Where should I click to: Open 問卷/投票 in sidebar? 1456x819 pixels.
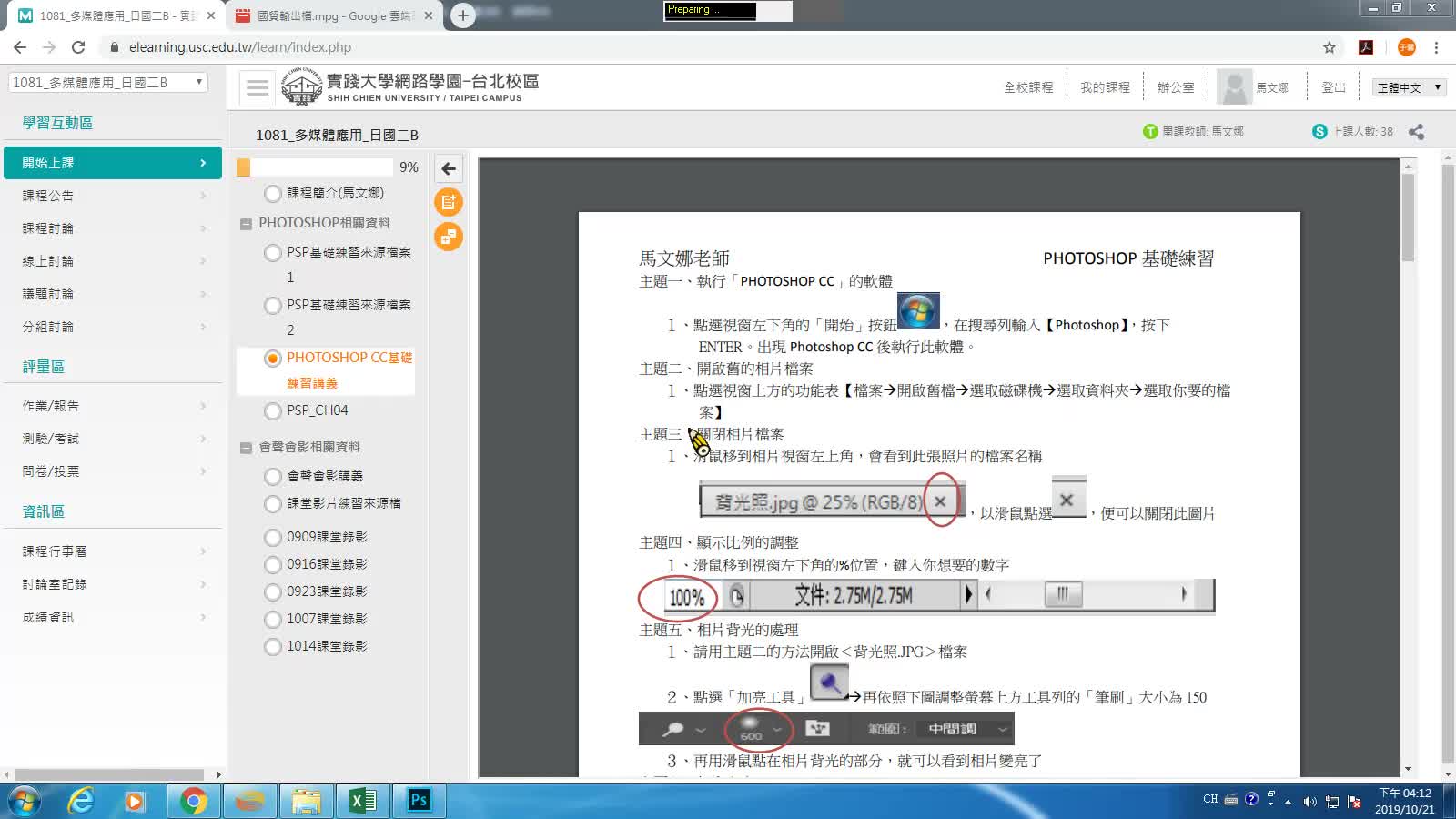113,471
